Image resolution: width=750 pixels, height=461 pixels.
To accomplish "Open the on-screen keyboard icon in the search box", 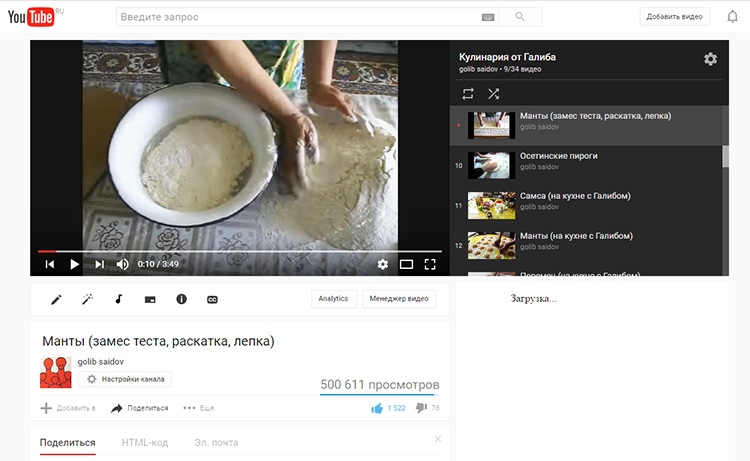I will click(x=487, y=17).
